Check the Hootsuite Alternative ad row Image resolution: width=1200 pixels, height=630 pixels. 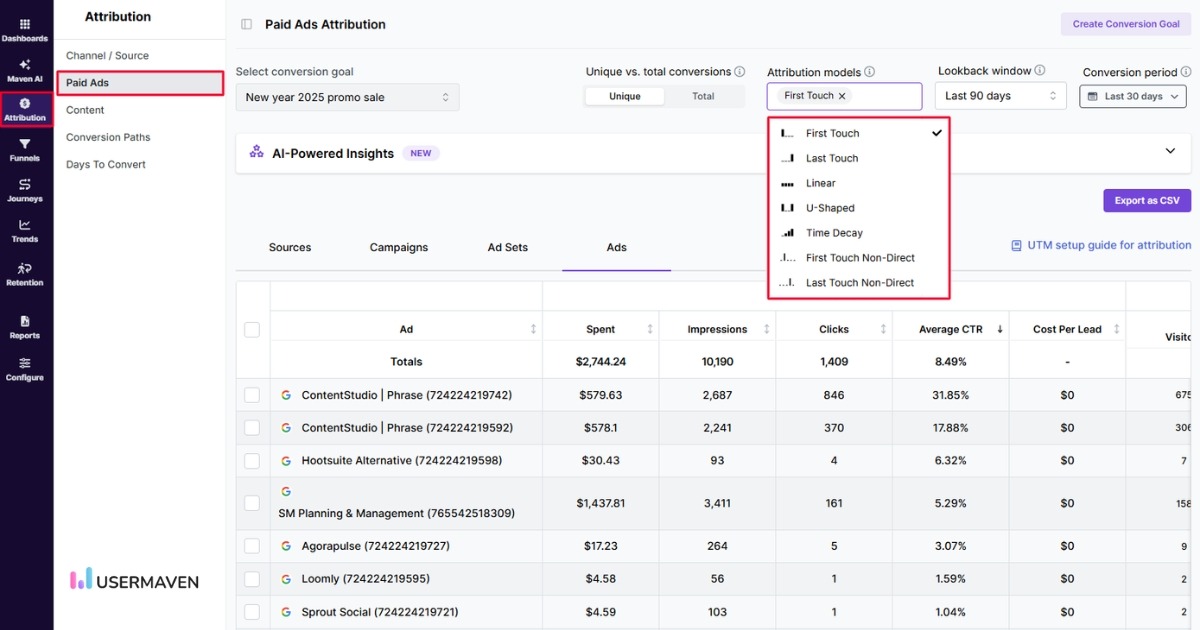point(251,460)
